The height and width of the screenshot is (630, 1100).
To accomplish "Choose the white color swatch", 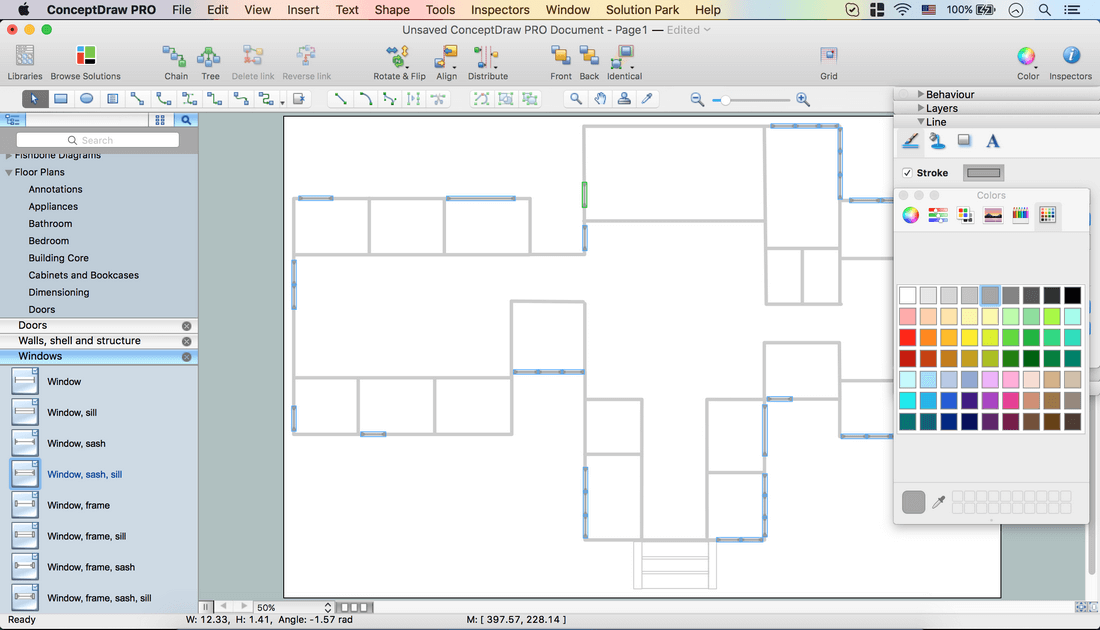I will [907, 295].
